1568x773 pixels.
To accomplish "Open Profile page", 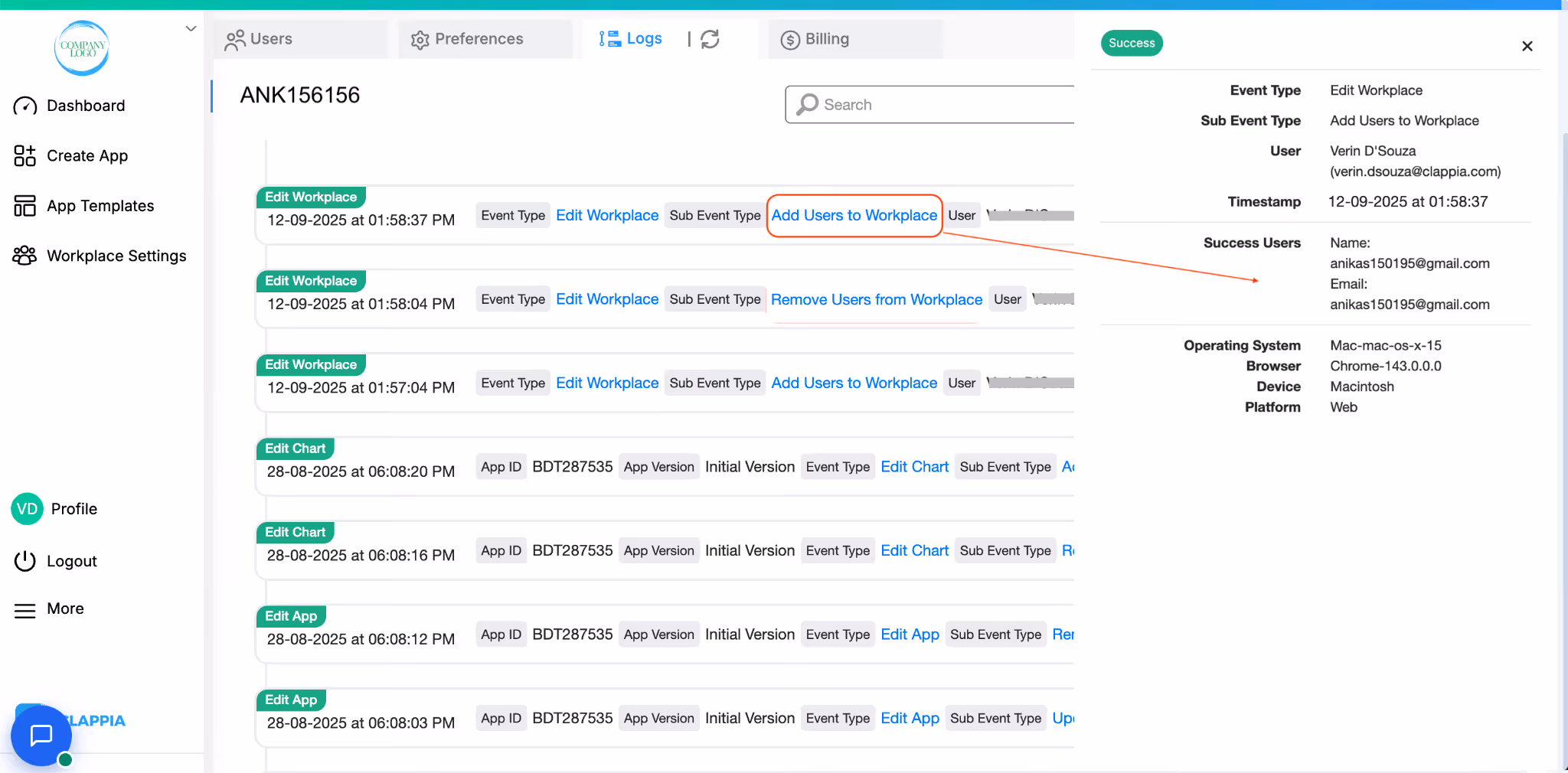I will coord(74,509).
